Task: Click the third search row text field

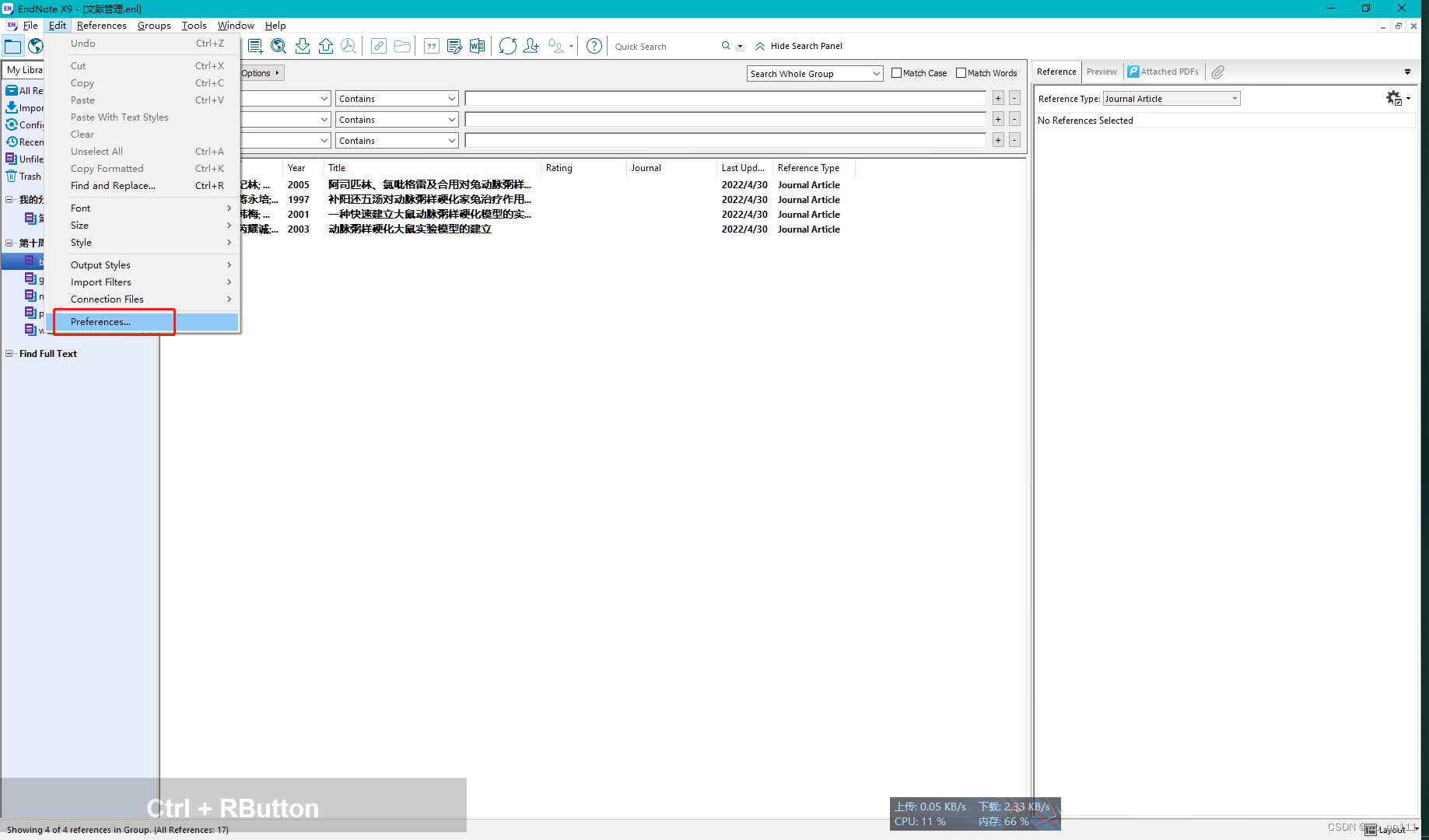Action: pyautogui.click(x=725, y=140)
